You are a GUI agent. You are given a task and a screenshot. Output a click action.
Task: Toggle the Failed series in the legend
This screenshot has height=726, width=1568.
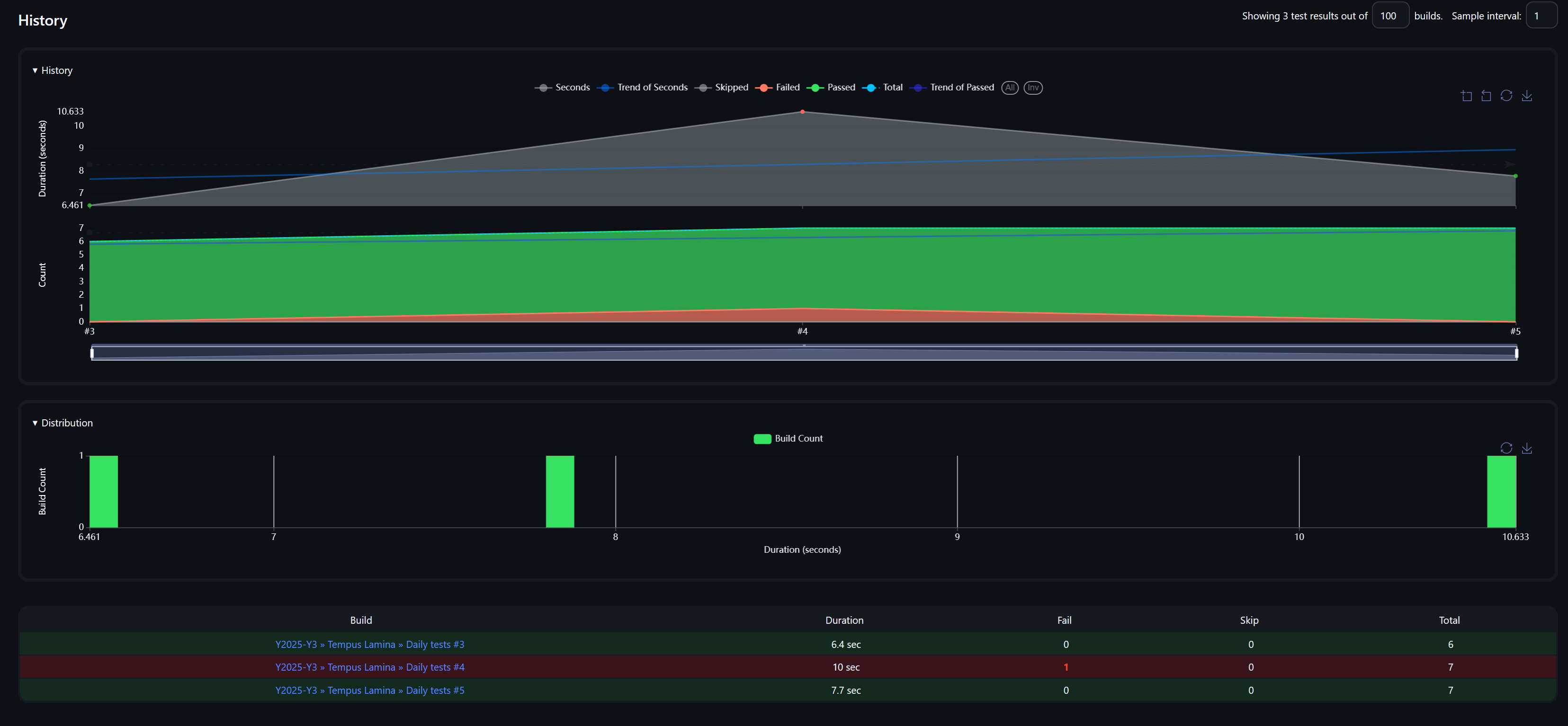[777, 87]
